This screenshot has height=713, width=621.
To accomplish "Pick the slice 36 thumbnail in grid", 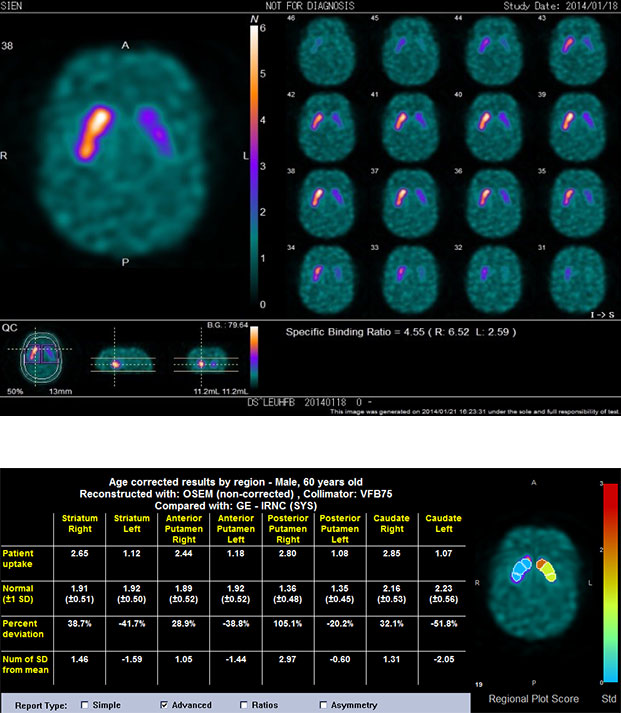I will click(x=494, y=204).
